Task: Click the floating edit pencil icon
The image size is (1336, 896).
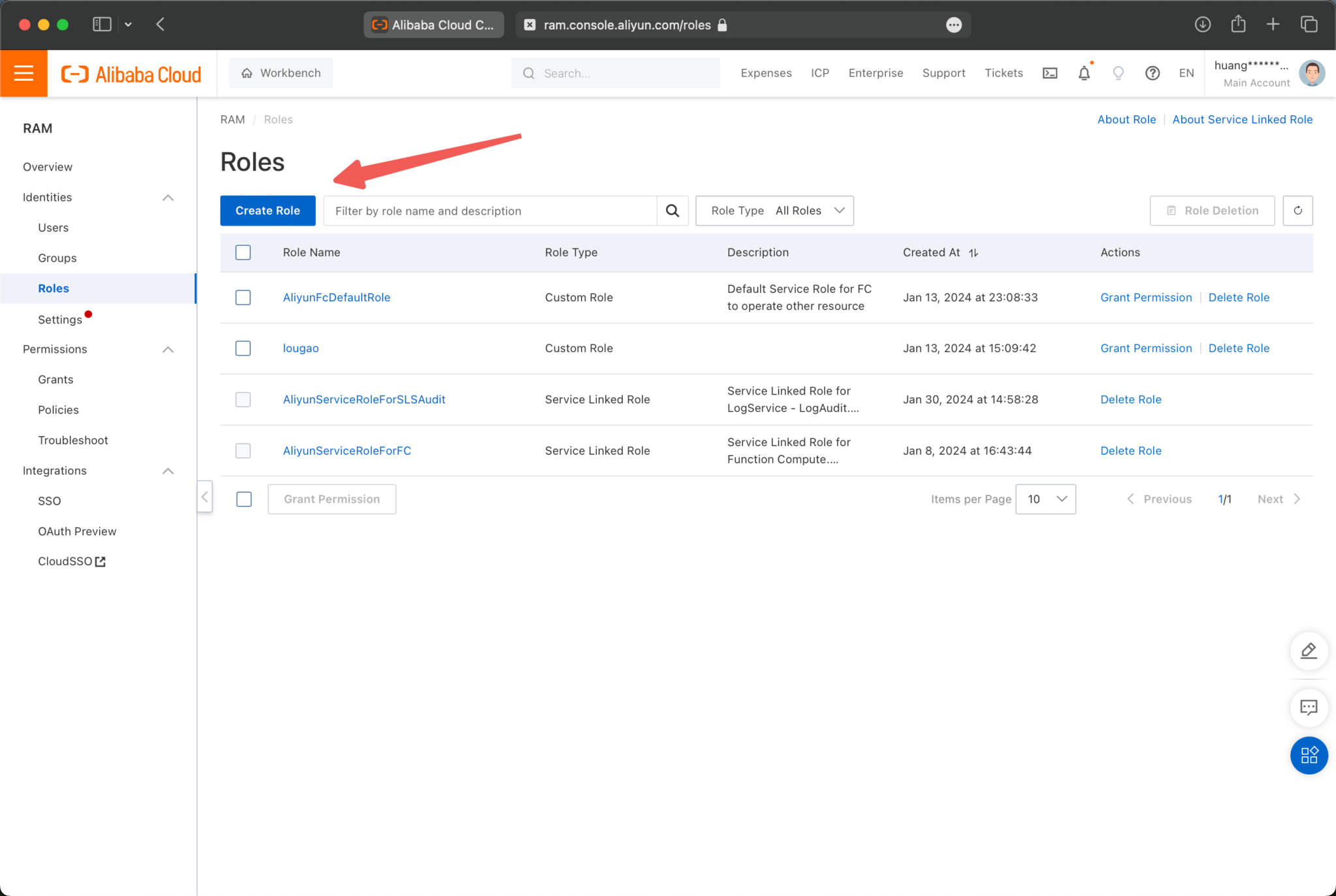Action: 1309,651
